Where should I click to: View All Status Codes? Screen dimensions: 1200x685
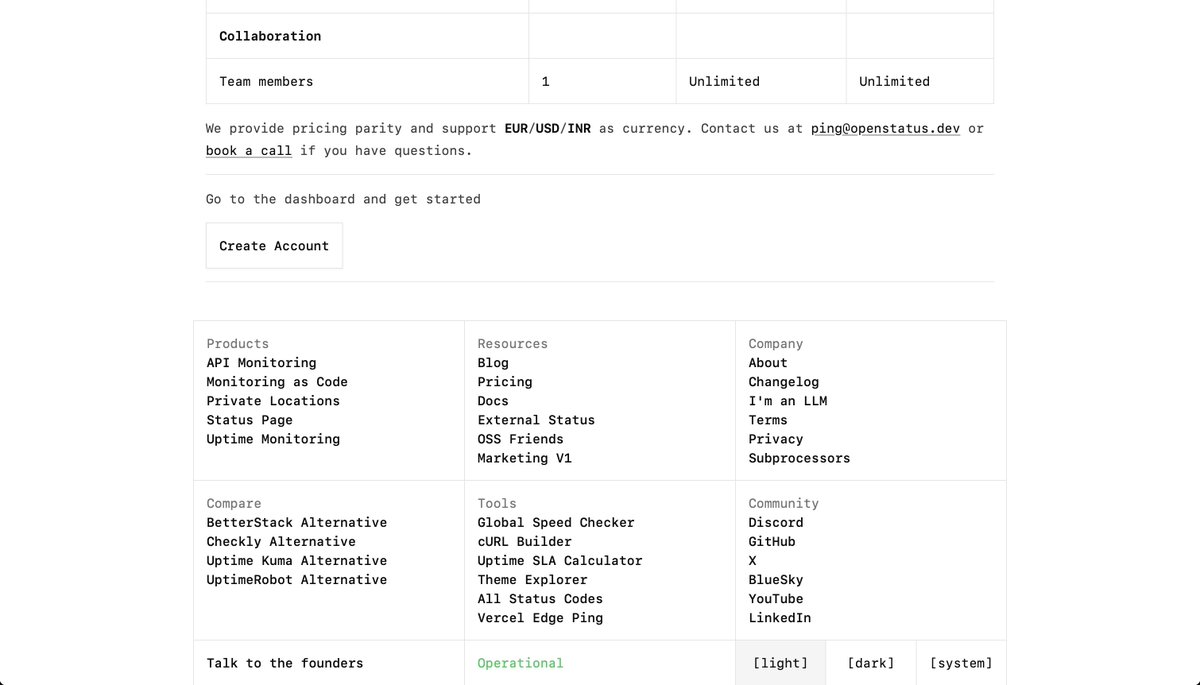point(540,599)
